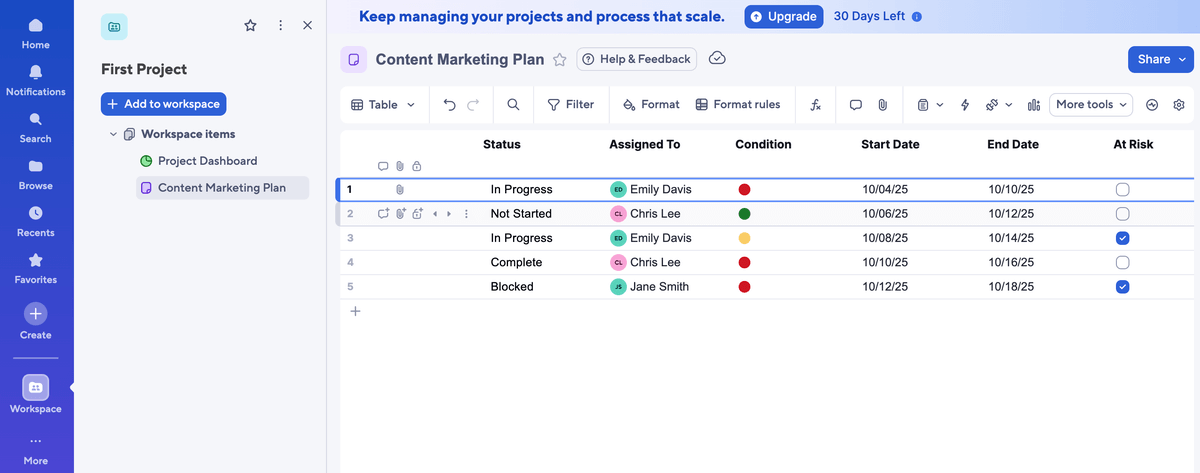This screenshot has width=1200, height=473.
Task: Uncheck At Risk for Jane Smith's row
Action: [1122, 287]
